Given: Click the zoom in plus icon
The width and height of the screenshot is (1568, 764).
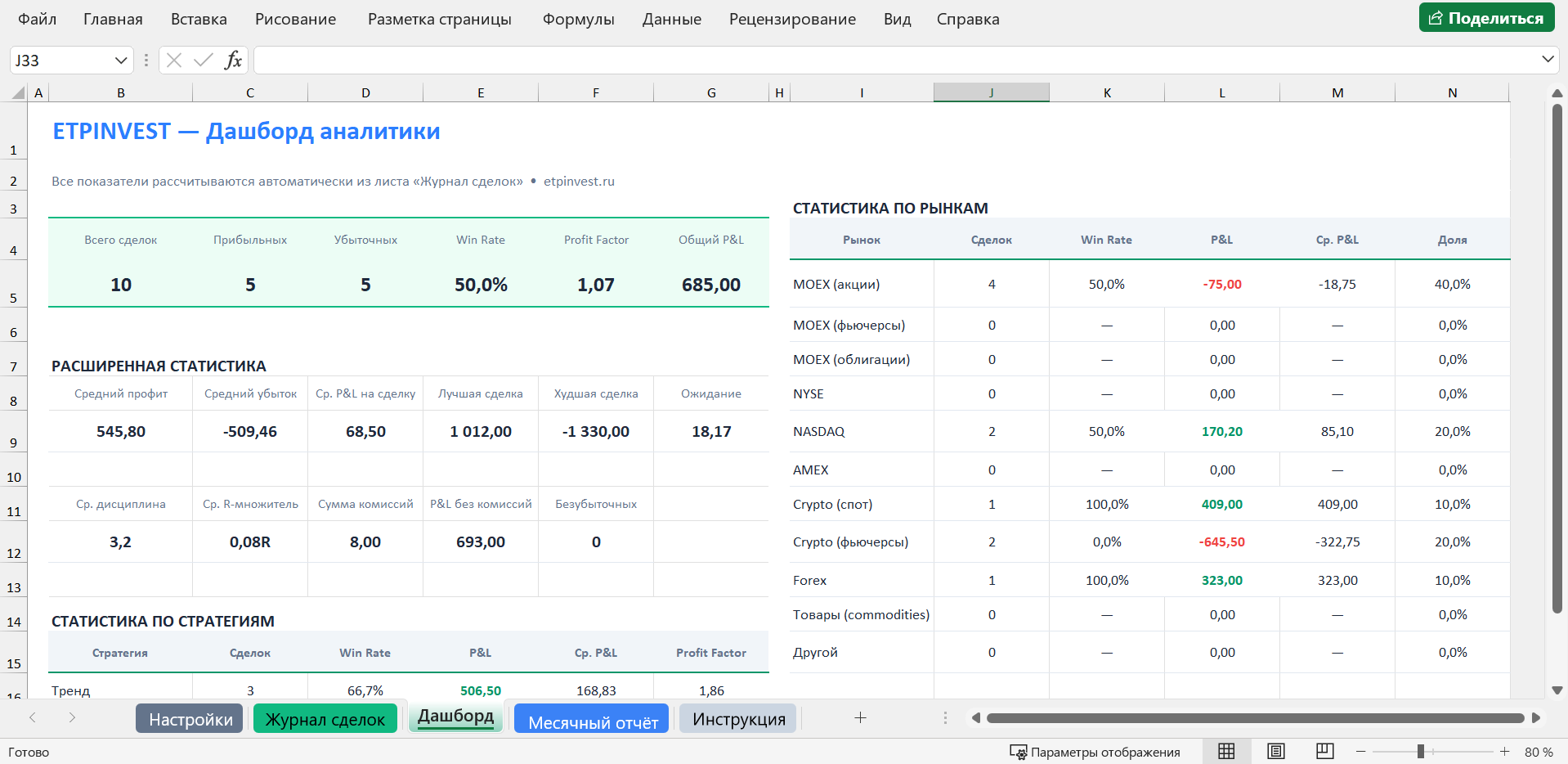Looking at the screenshot, I should click(x=1504, y=751).
